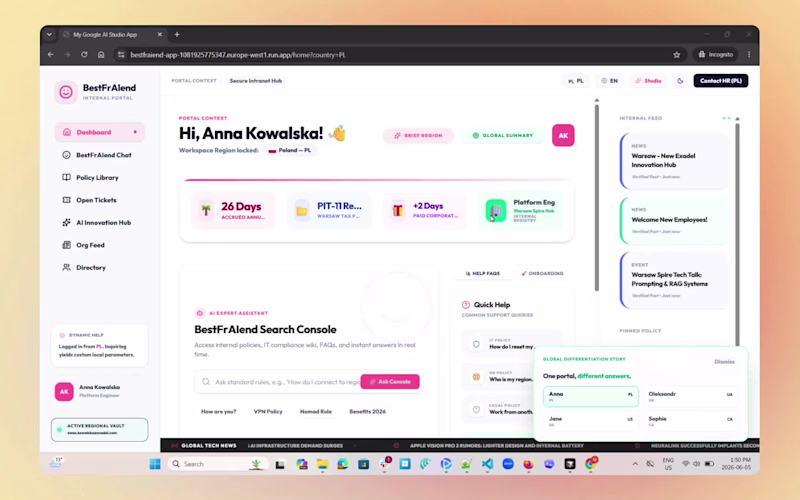800x500 pixels.
Task: Click the Poland — PL region badge
Action: [290, 151]
